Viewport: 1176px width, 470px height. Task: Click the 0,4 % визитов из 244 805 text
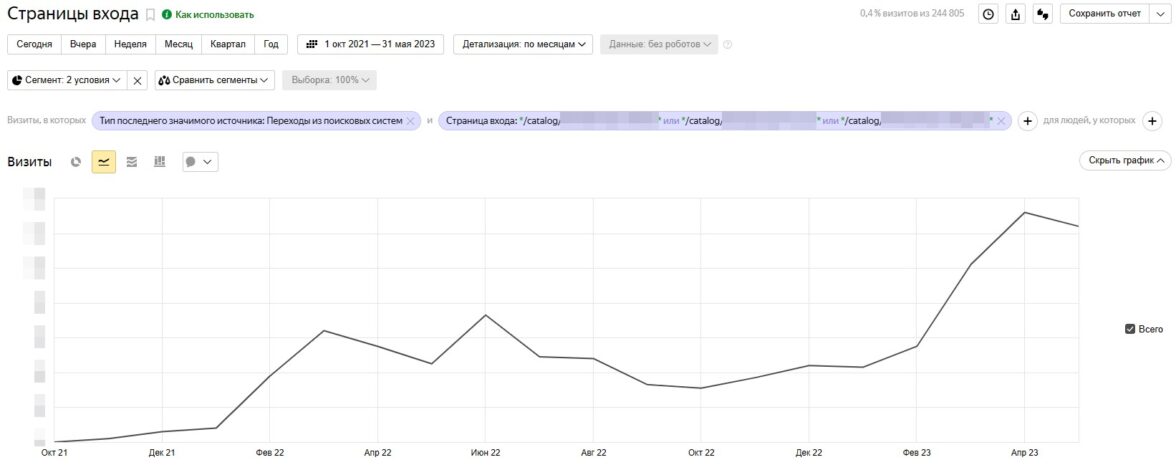click(912, 13)
